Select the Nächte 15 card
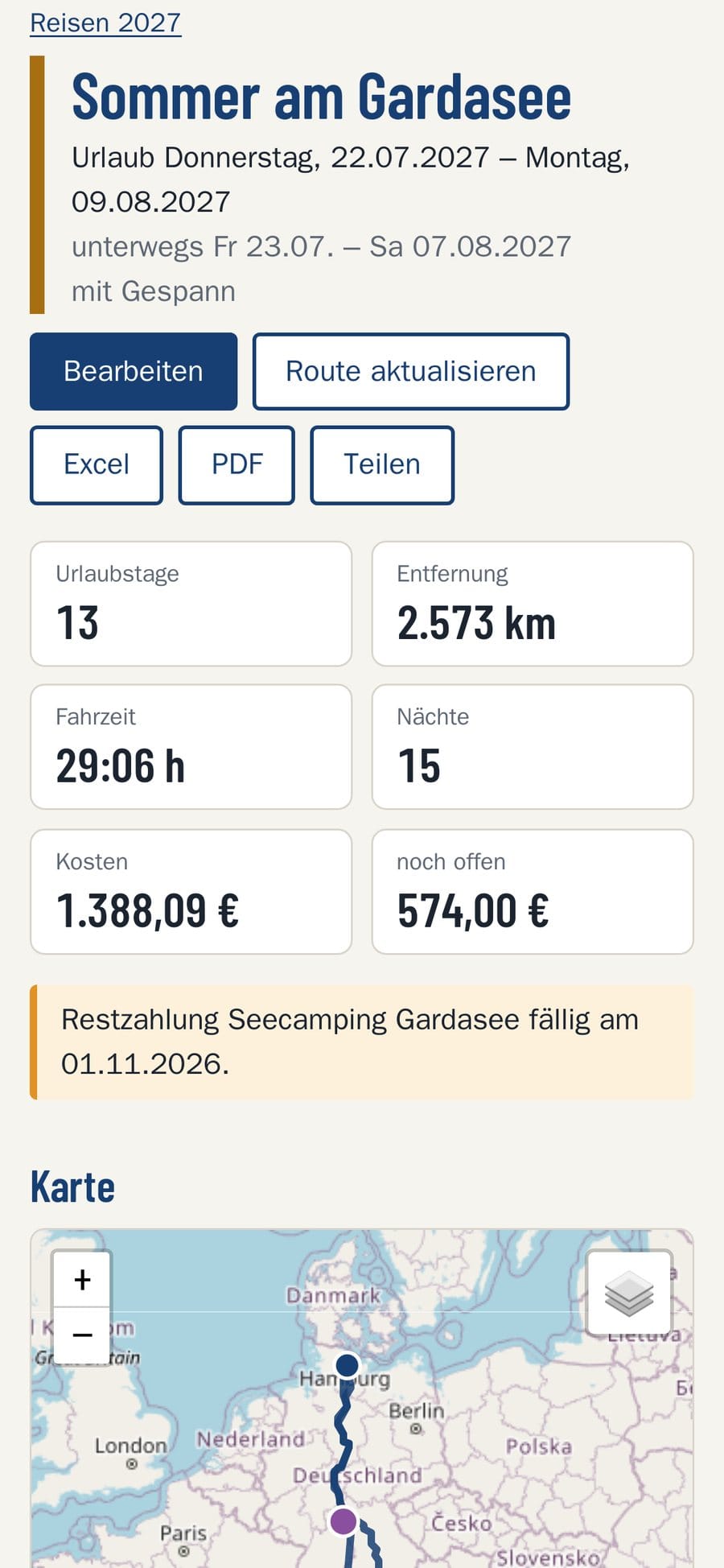Screen dimensions: 724x1568 (x=533, y=747)
